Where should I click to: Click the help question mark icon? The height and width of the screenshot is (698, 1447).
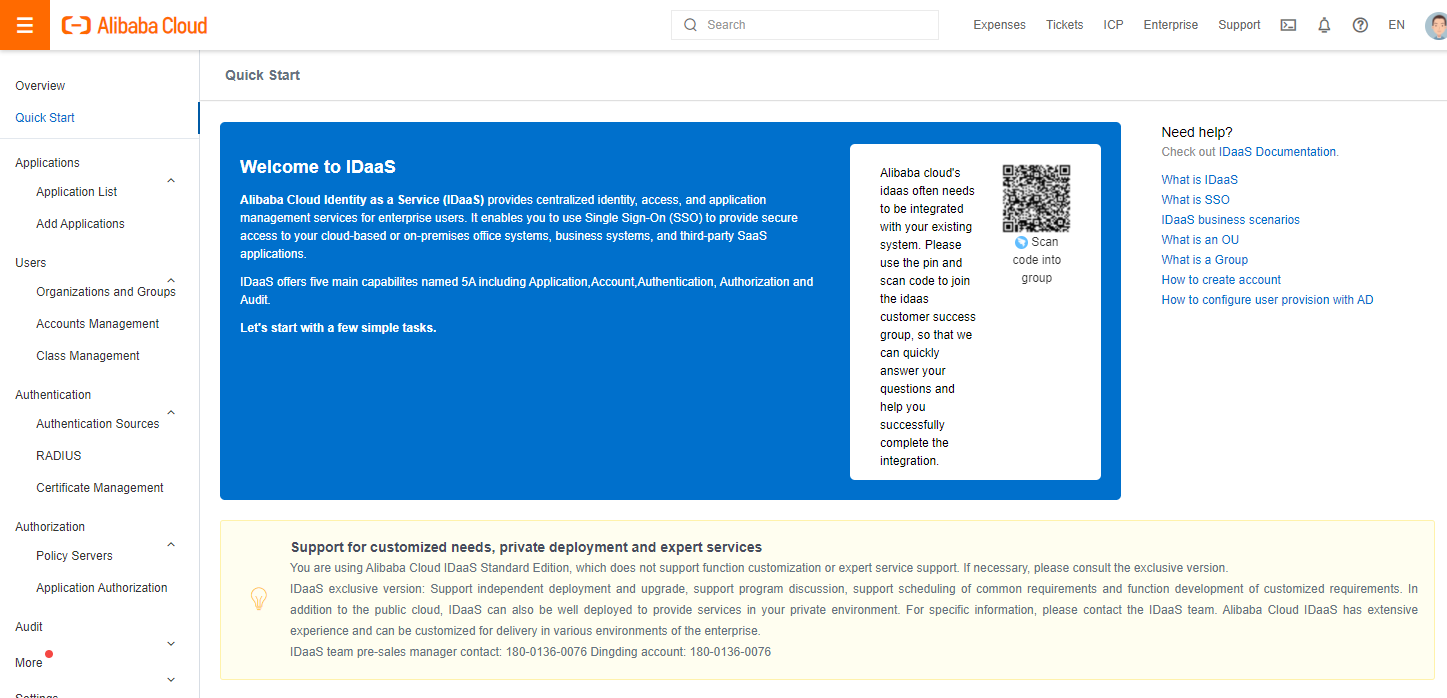pos(1360,25)
